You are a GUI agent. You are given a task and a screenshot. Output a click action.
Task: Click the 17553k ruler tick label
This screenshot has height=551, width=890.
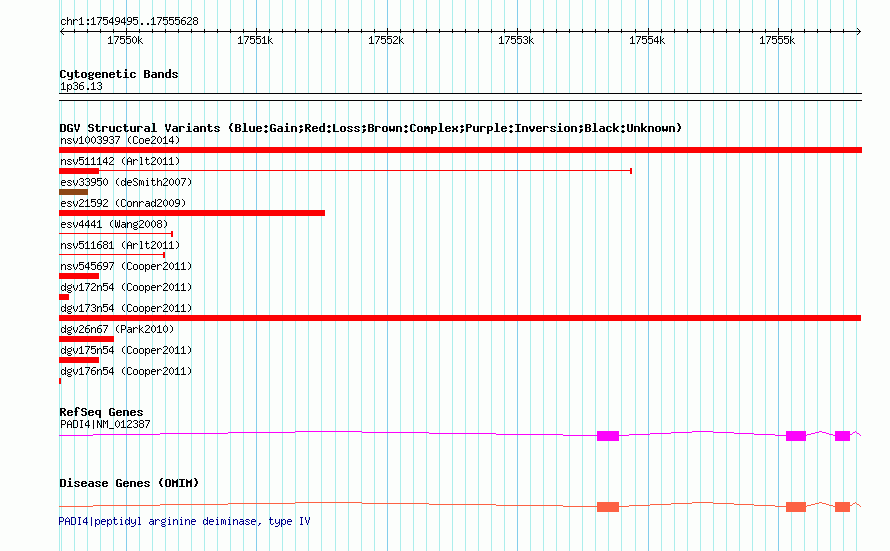click(x=516, y=40)
